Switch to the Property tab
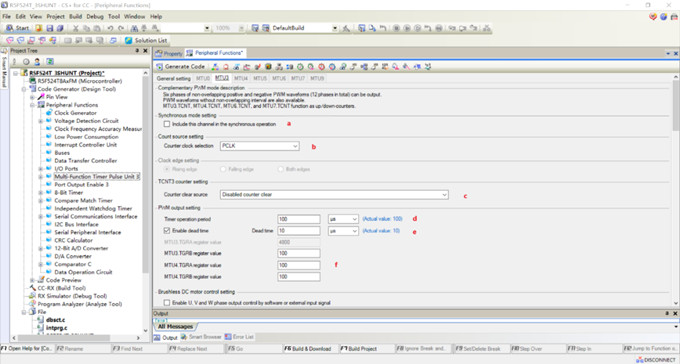680x364 pixels. [x=169, y=53]
